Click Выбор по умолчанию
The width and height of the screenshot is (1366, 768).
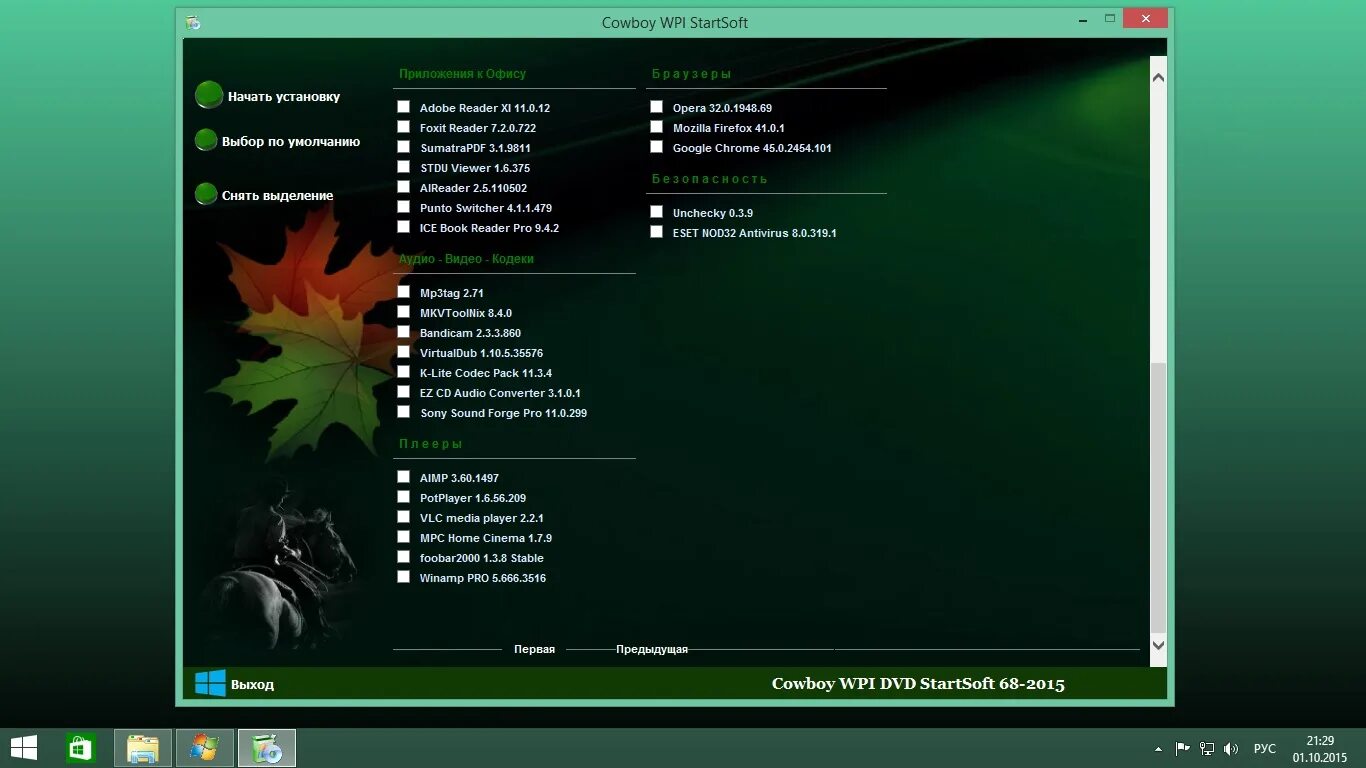tap(291, 142)
